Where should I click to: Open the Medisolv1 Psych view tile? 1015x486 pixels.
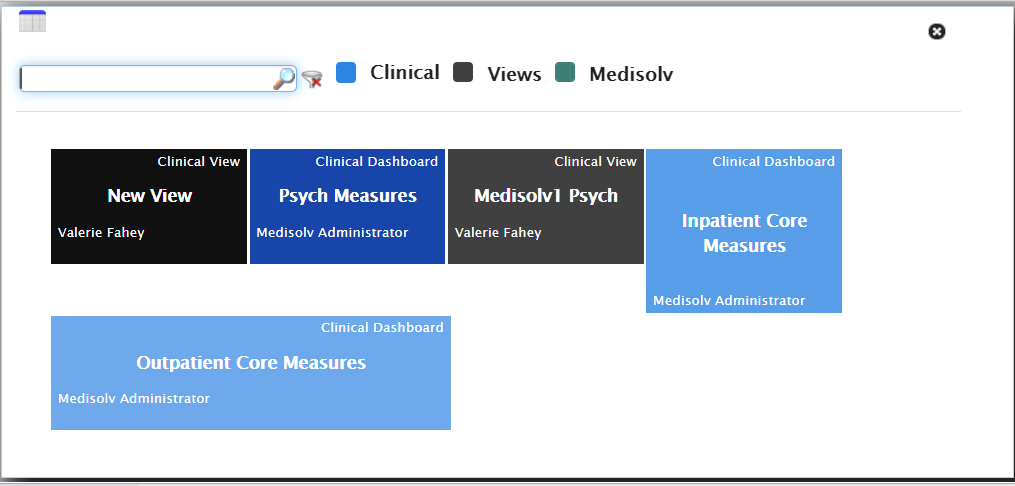point(546,206)
